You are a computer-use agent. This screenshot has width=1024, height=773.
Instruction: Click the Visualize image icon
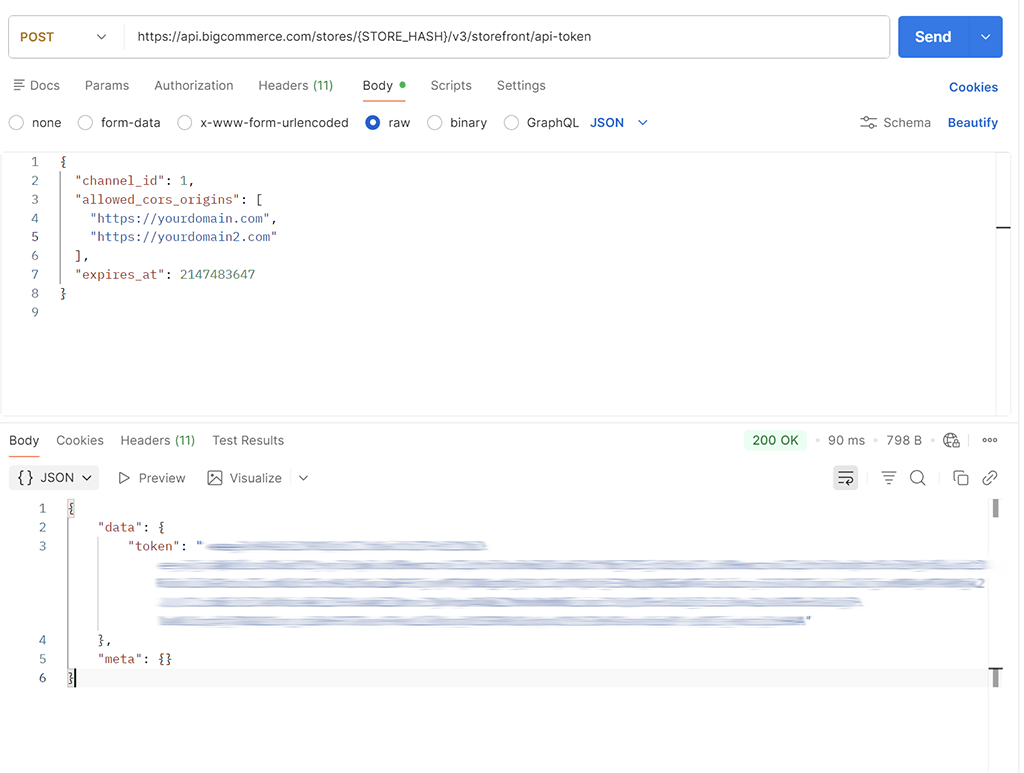pyautogui.click(x=215, y=478)
